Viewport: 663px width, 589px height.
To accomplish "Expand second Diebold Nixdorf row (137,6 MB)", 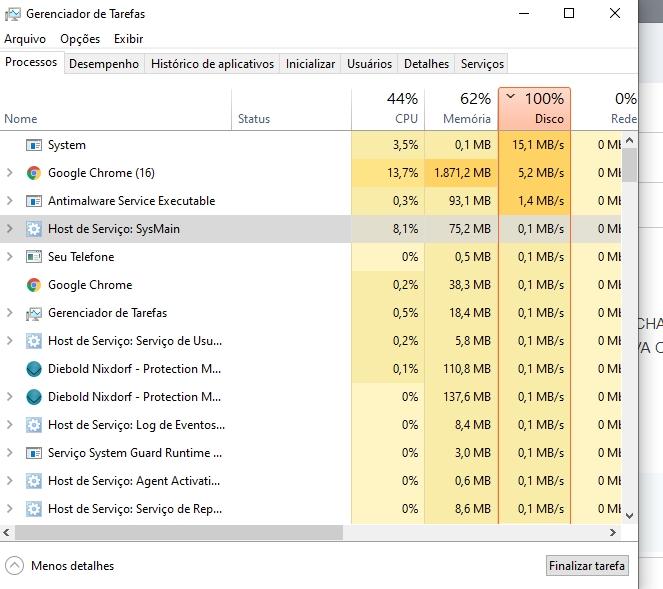I will coord(9,396).
